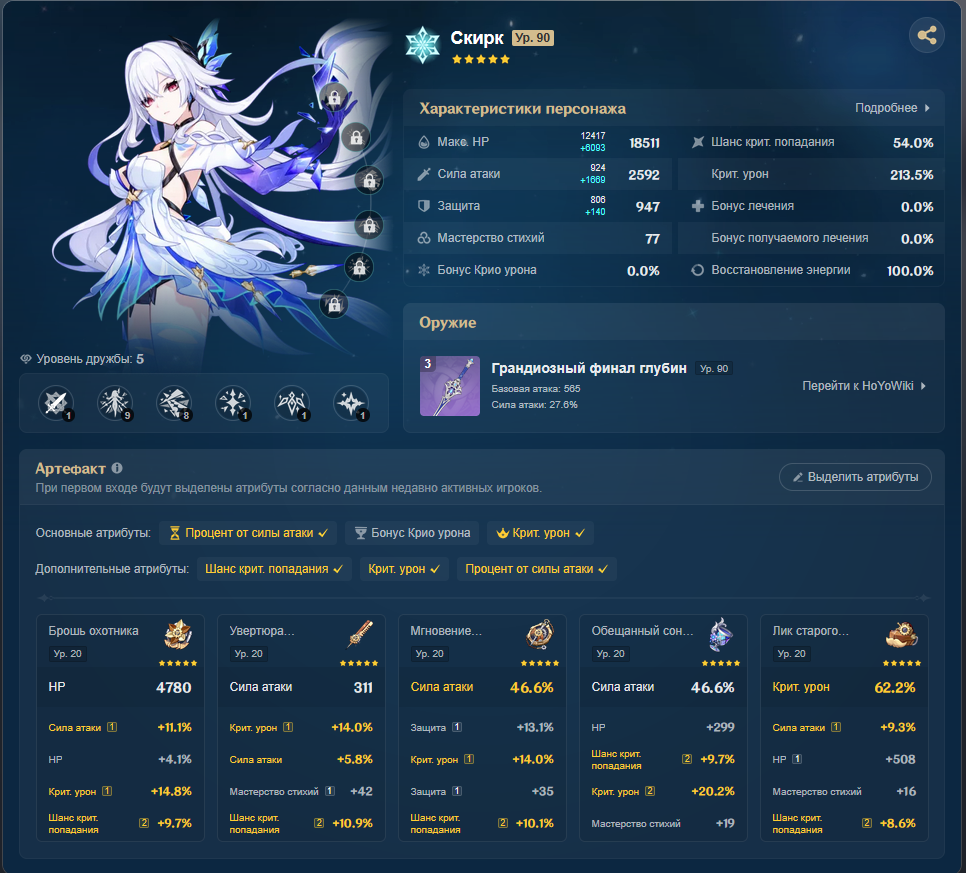The image size is (966, 873).
Task: Open the fifth passive talent icon
Action: (292, 404)
